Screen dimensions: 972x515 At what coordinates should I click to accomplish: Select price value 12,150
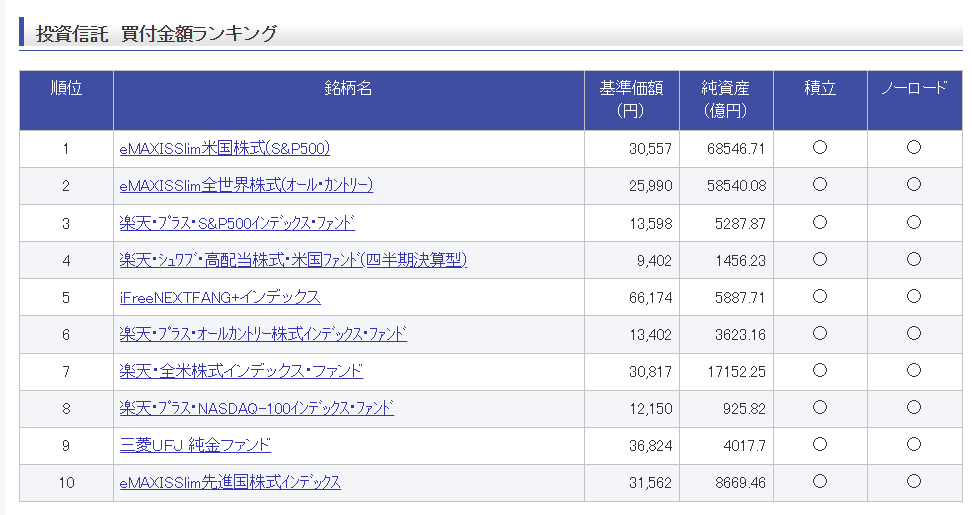click(x=650, y=409)
